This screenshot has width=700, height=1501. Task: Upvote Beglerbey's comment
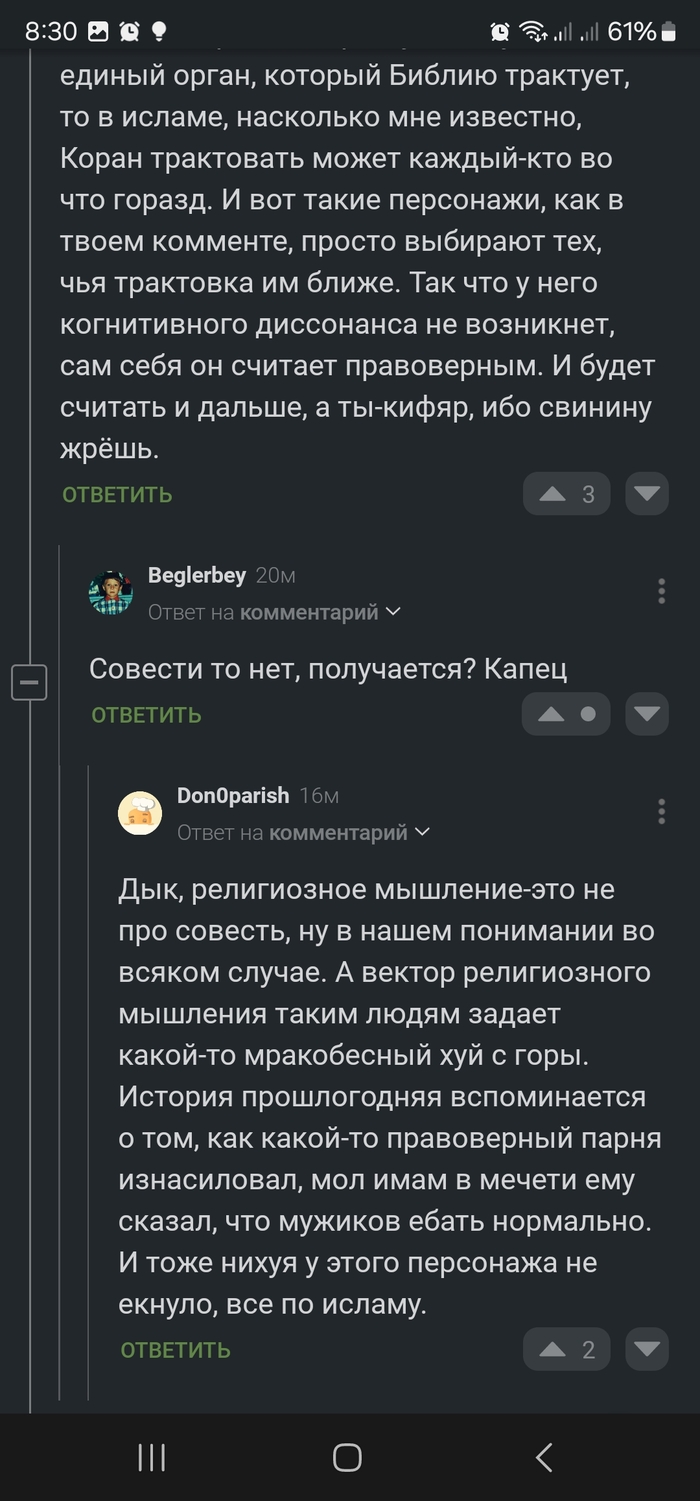pyautogui.click(x=552, y=714)
